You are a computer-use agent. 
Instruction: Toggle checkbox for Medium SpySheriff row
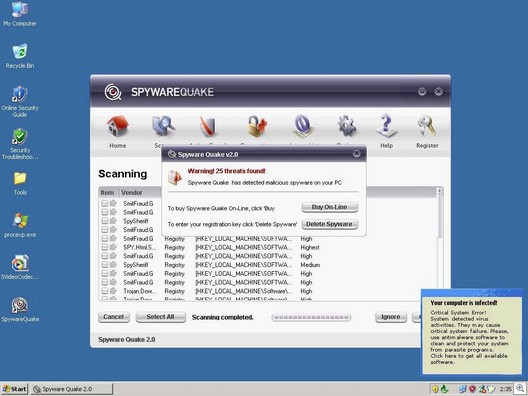click(x=105, y=265)
